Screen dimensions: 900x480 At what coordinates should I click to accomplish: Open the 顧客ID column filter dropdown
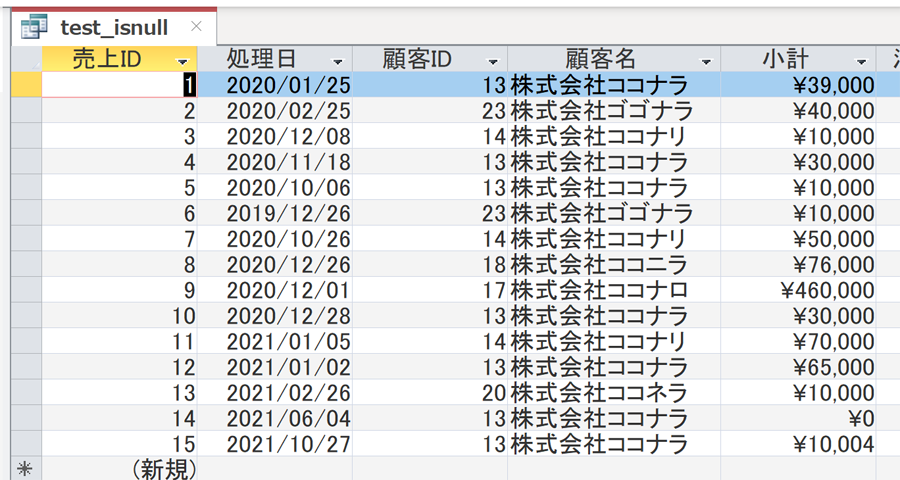coord(493,61)
